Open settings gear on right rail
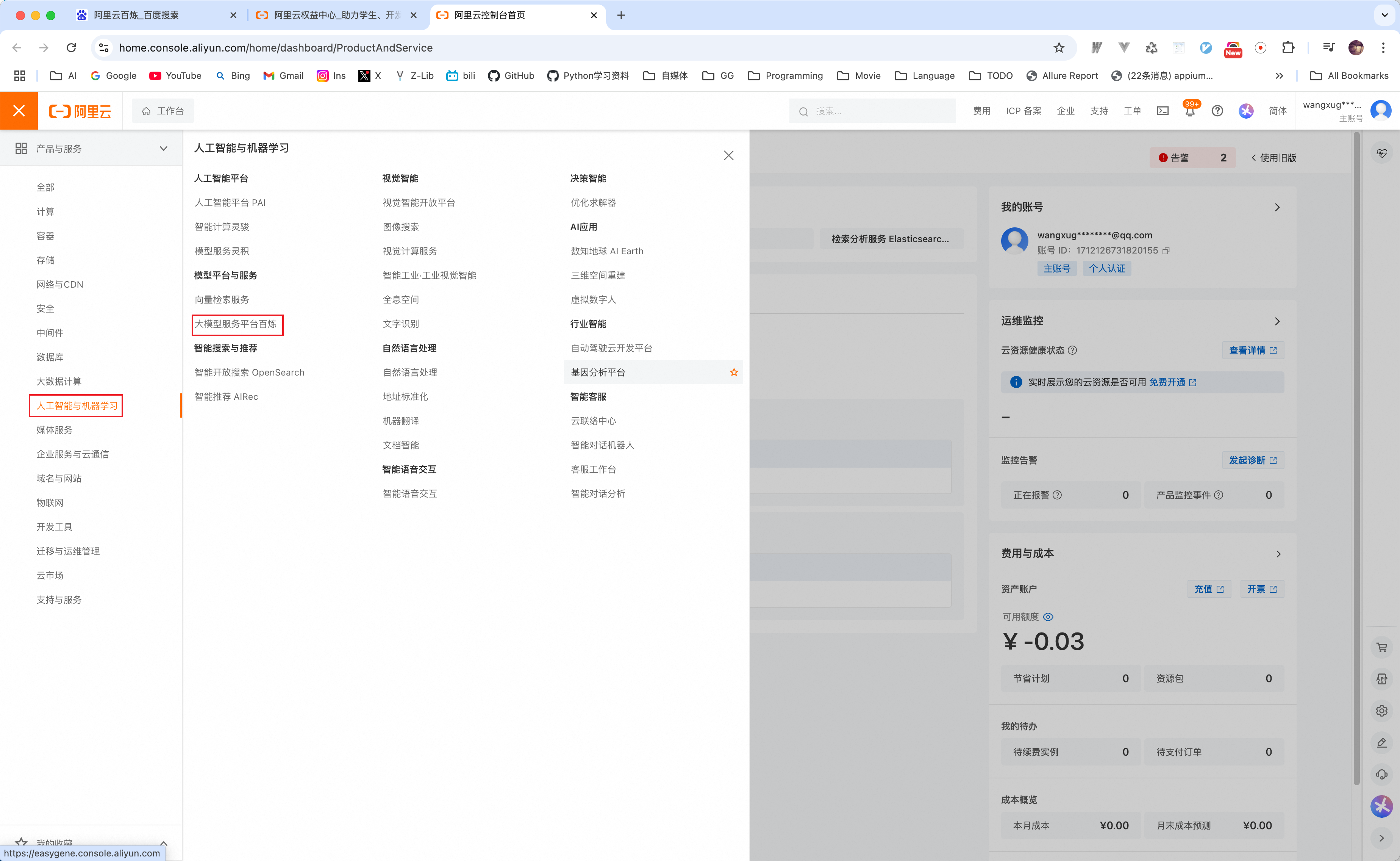 pyautogui.click(x=1381, y=711)
